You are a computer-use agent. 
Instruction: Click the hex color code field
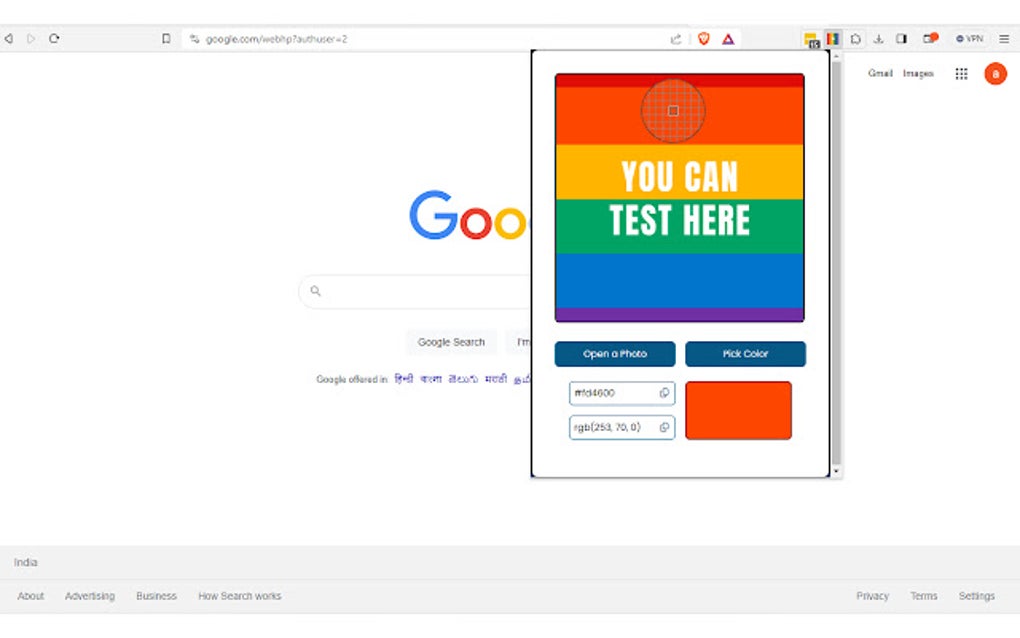tap(622, 393)
